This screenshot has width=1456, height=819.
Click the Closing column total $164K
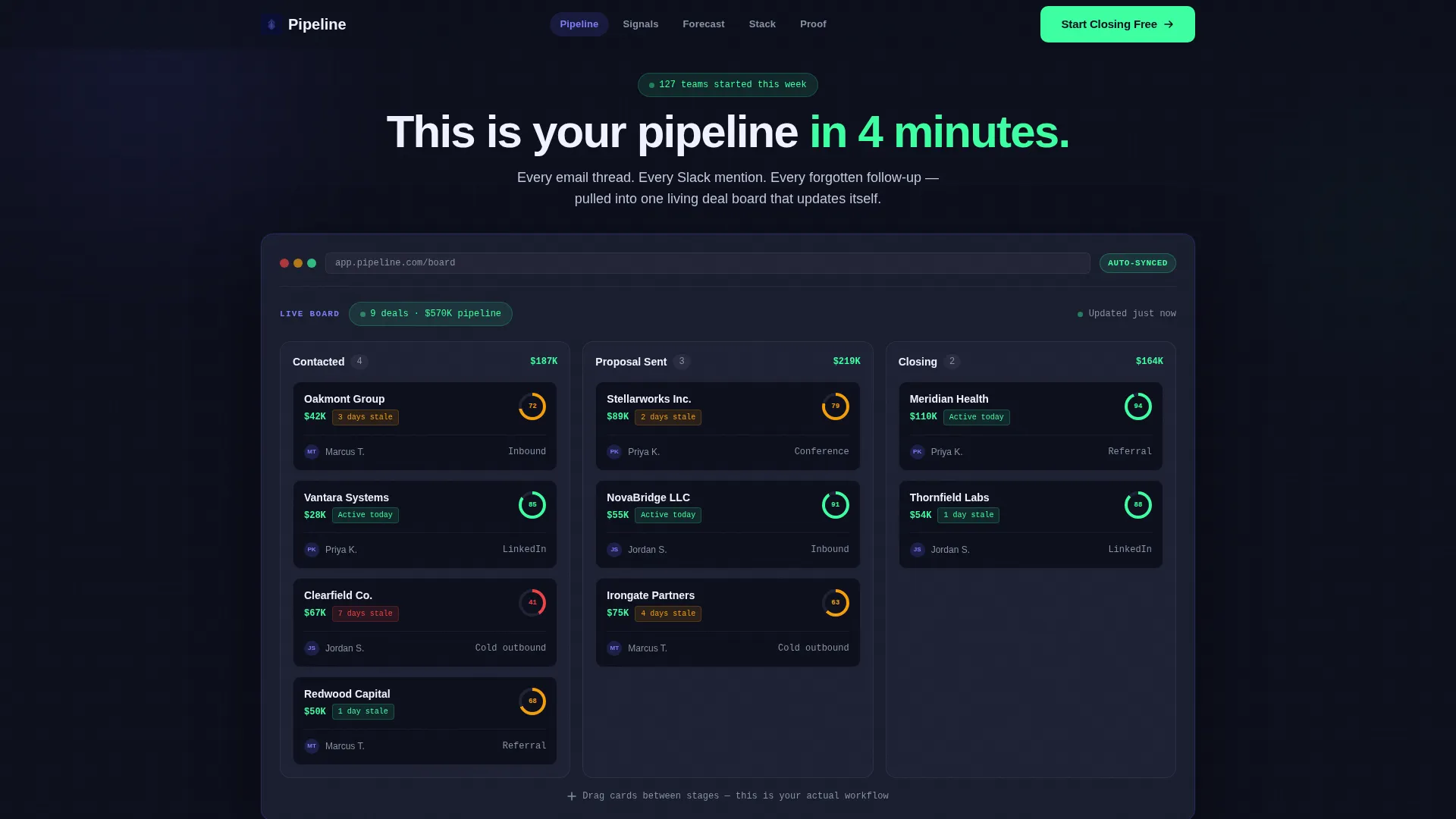pyautogui.click(x=1149, y=362)
